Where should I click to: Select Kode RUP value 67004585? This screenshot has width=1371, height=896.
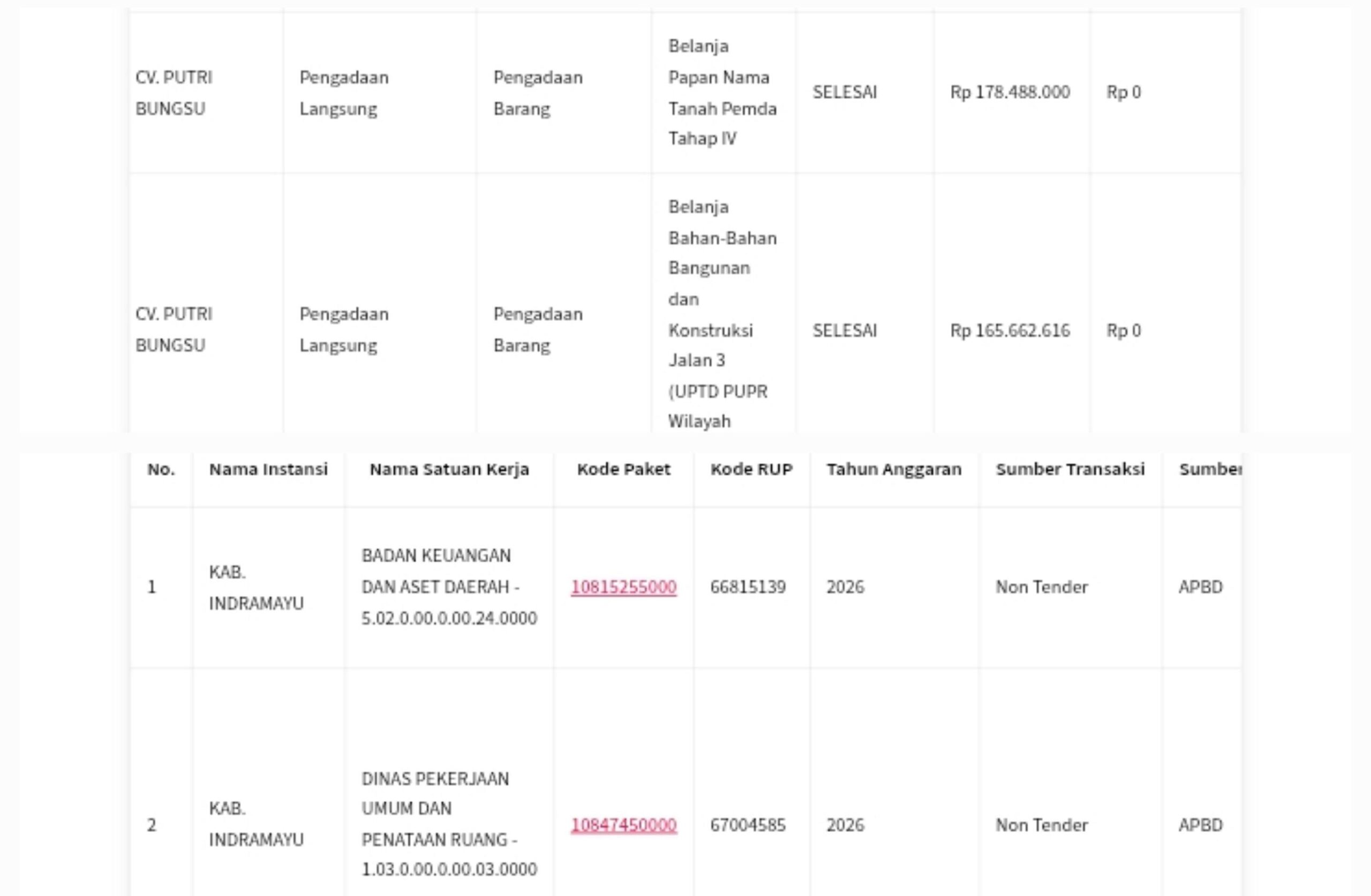click(748, 825)
